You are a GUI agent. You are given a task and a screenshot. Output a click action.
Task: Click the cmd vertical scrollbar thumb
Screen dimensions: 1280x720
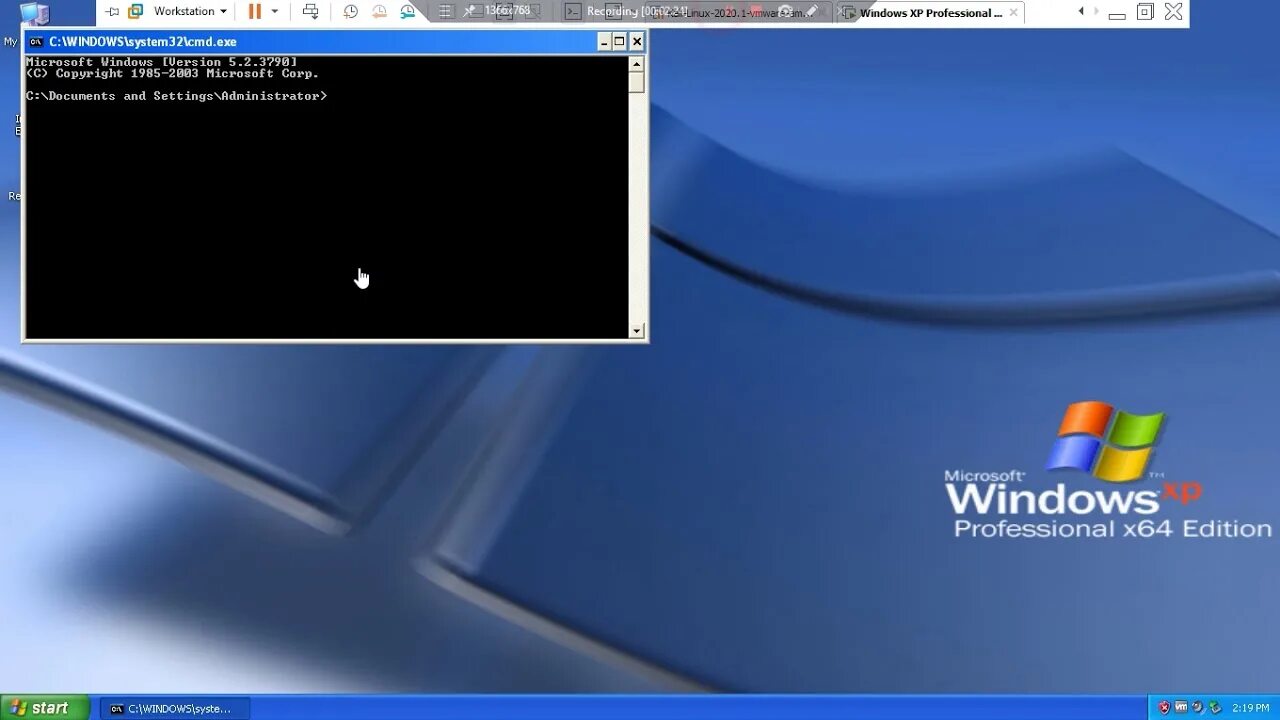coord(636,82)
